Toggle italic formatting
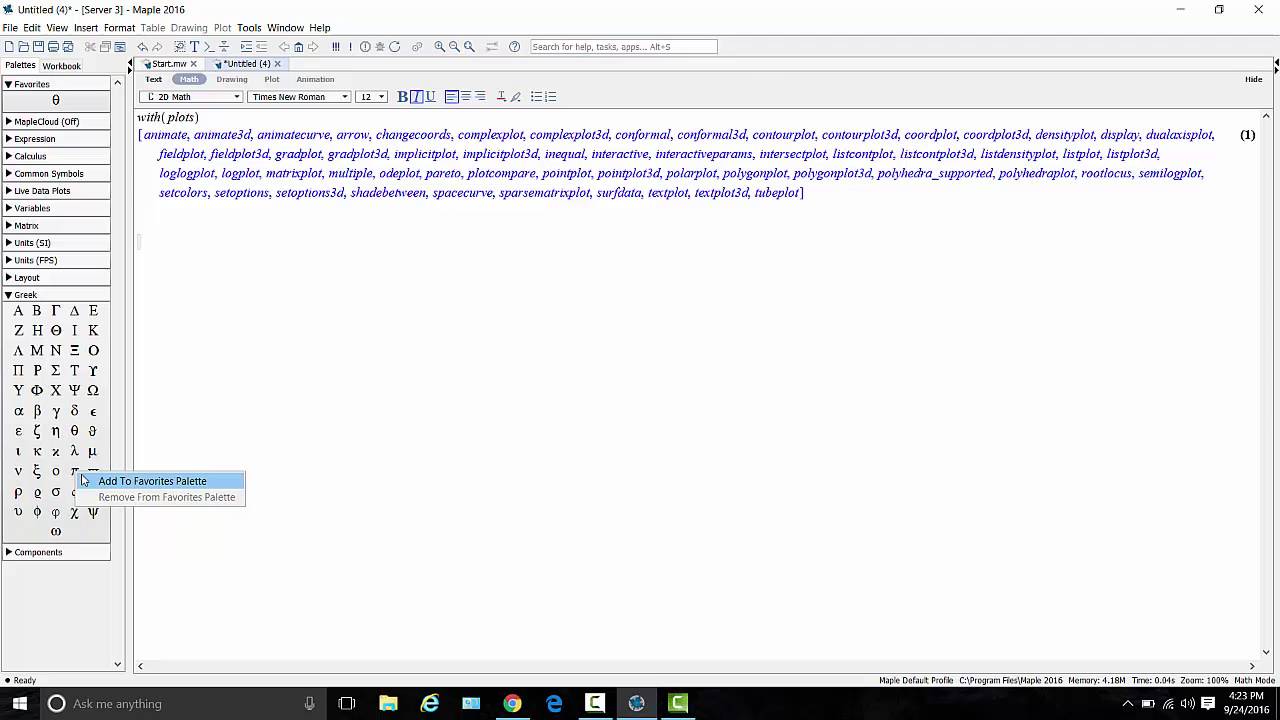1280x720 pixels. pos(416,97)
